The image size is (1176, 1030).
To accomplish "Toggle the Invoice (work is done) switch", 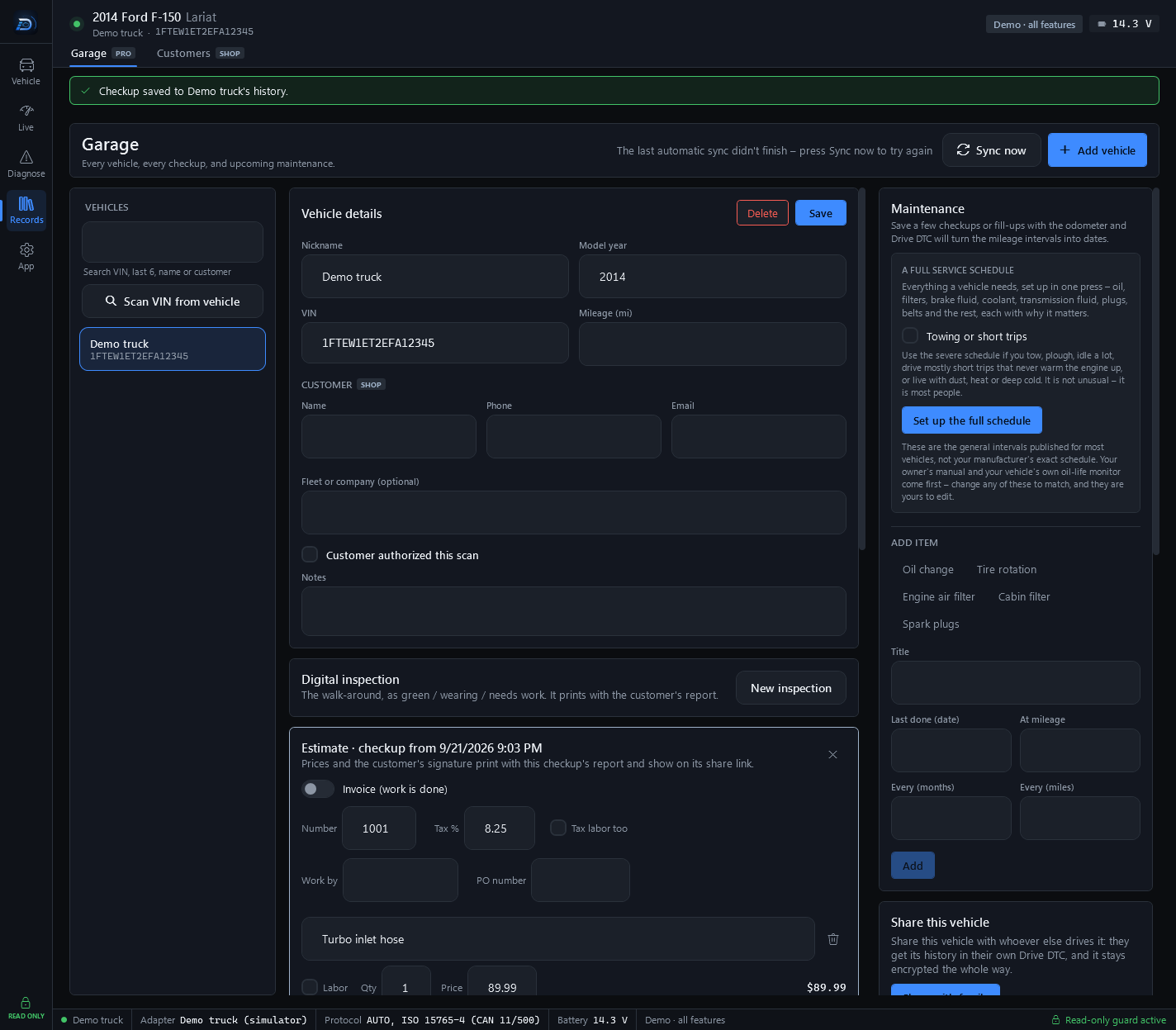I will (x=318, y=789).
